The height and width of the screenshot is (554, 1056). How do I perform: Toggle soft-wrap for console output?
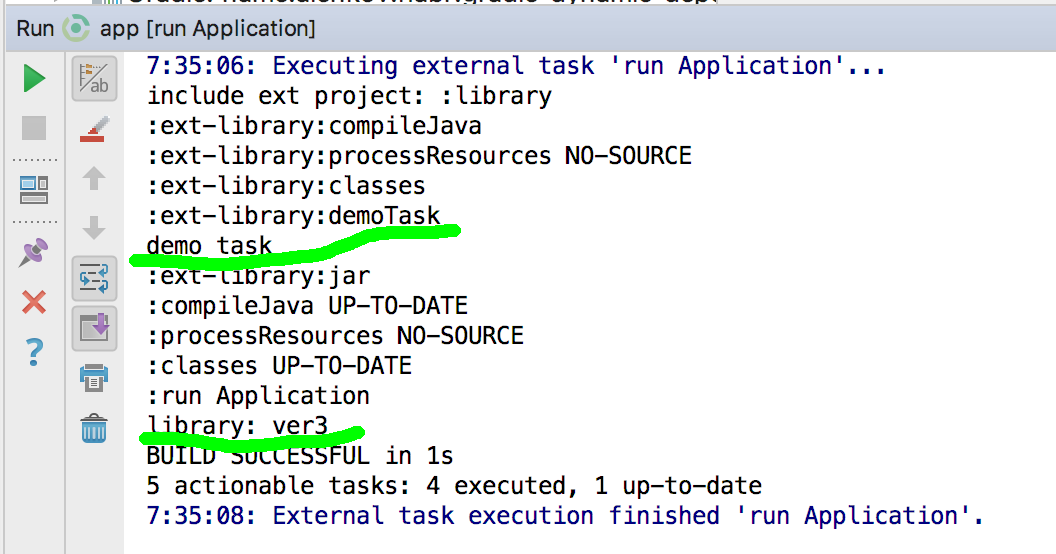pos(94,279)
